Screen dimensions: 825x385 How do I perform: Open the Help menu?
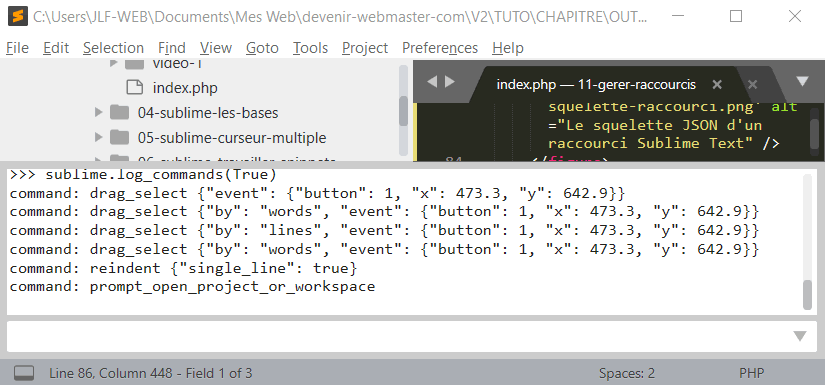(508, 48)
